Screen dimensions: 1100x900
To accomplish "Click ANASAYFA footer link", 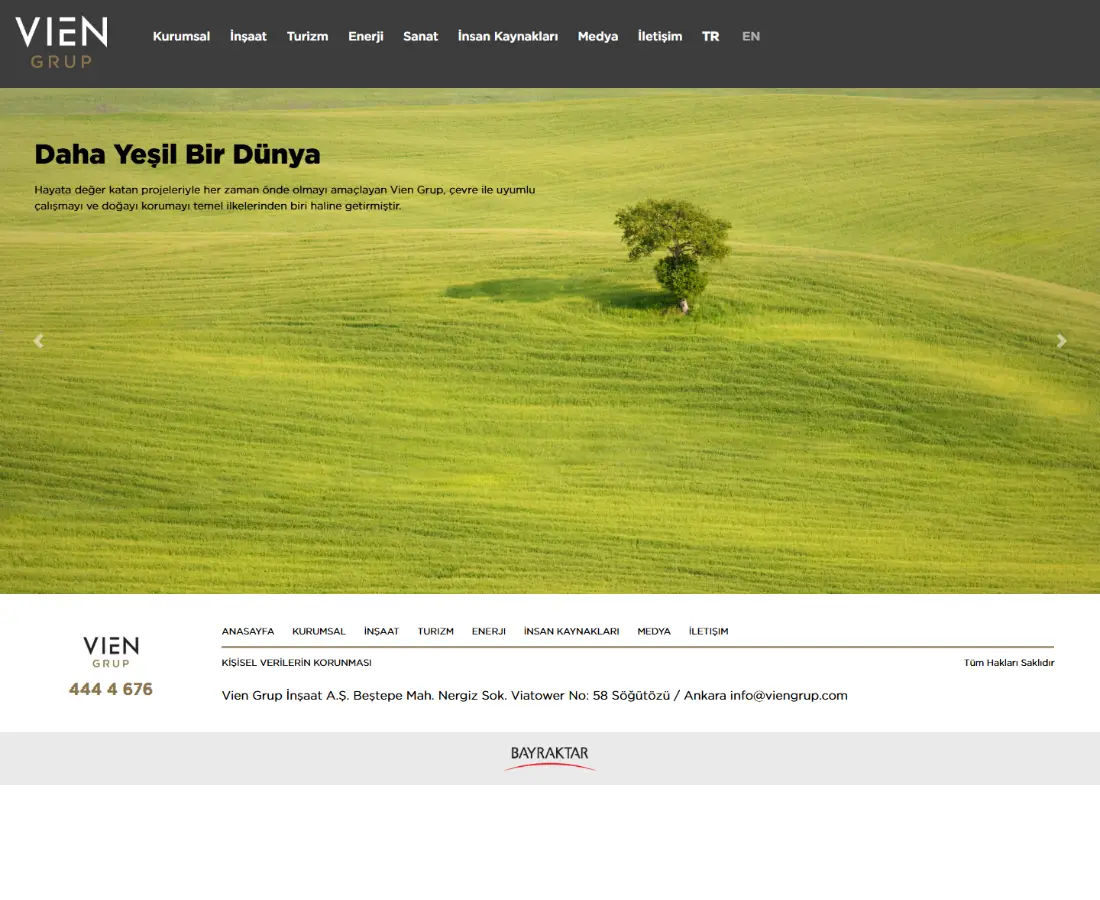I will [248, 631].
